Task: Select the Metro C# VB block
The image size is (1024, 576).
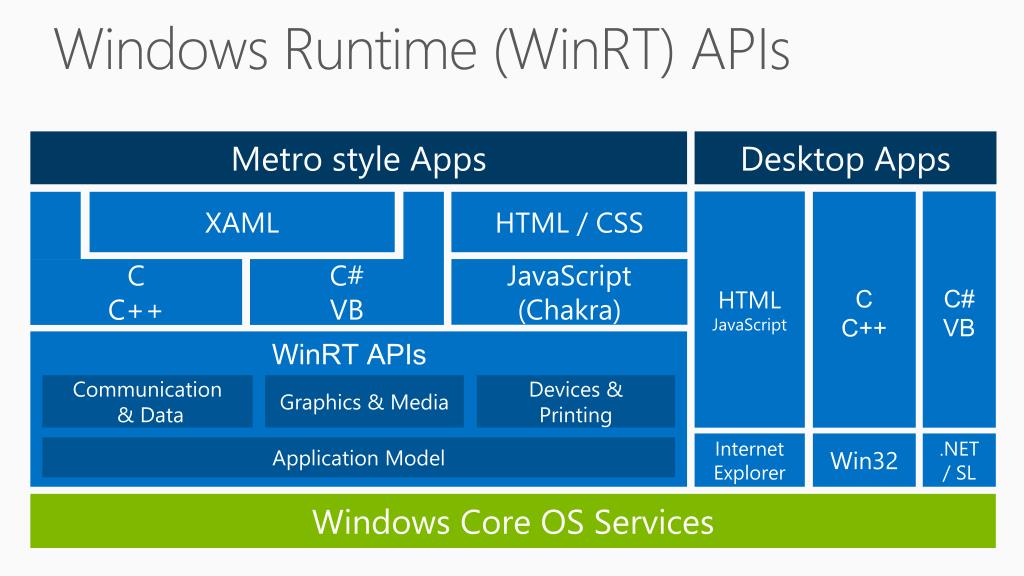Action: tap(346, 292)
